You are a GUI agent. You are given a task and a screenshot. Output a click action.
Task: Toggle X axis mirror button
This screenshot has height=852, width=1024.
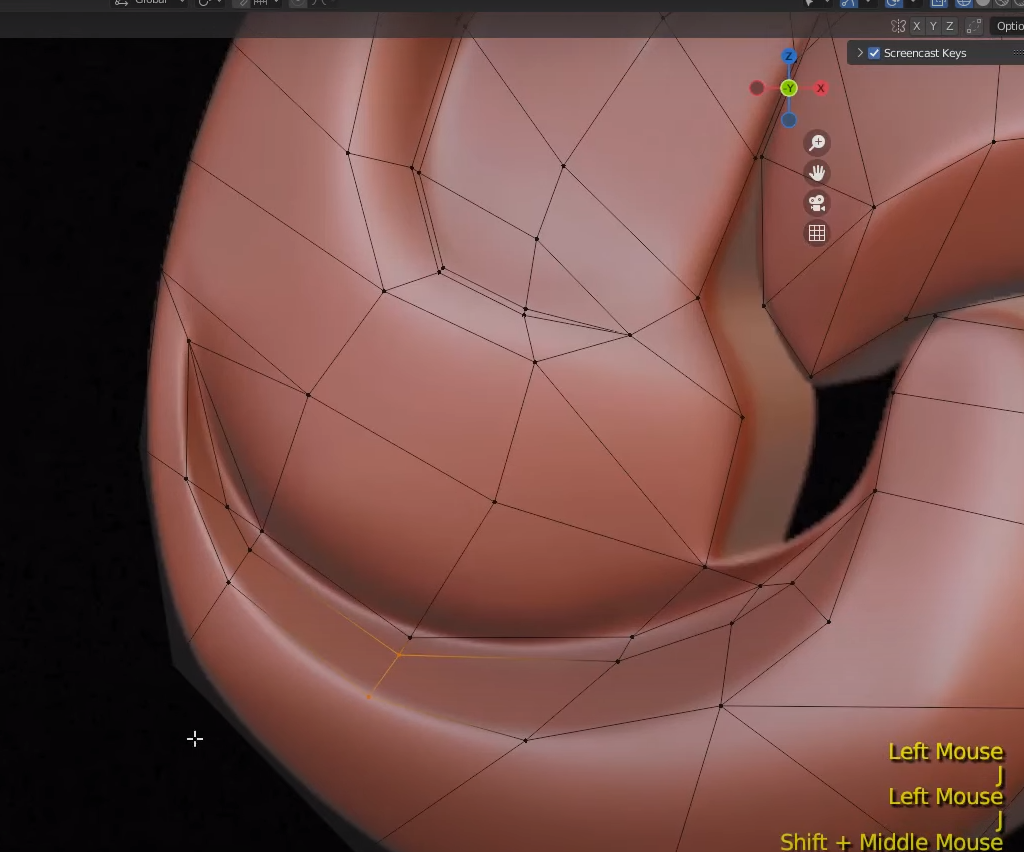[x=917, y=26]
